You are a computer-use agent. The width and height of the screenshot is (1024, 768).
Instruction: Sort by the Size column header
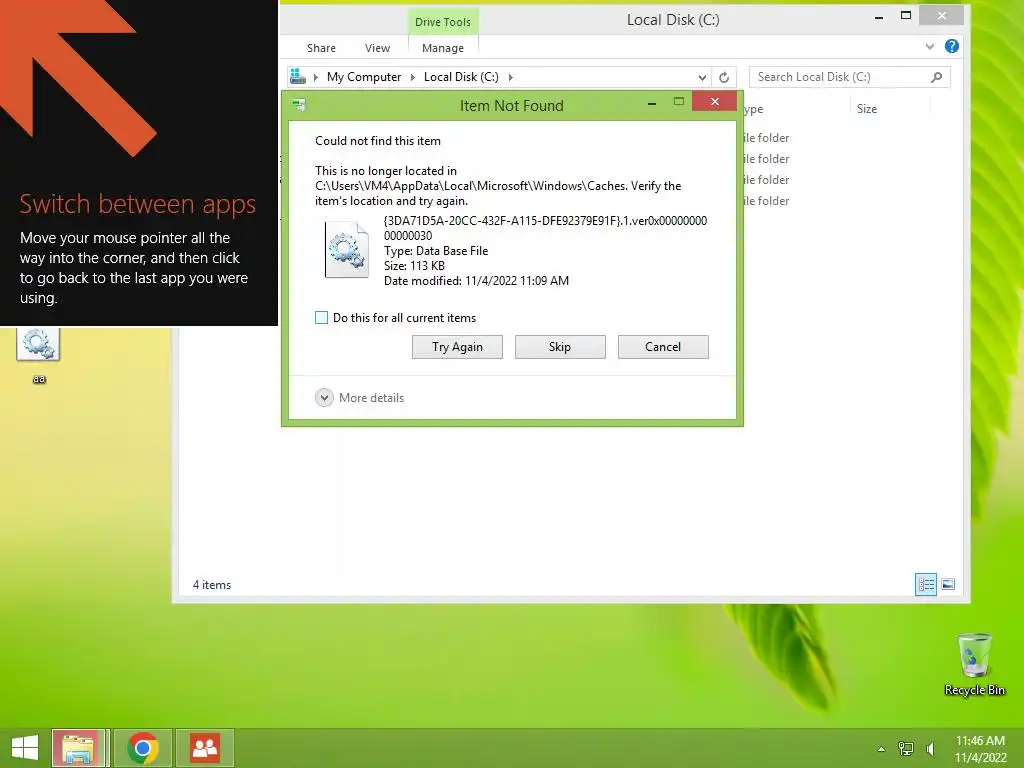[x=867, y=109]
